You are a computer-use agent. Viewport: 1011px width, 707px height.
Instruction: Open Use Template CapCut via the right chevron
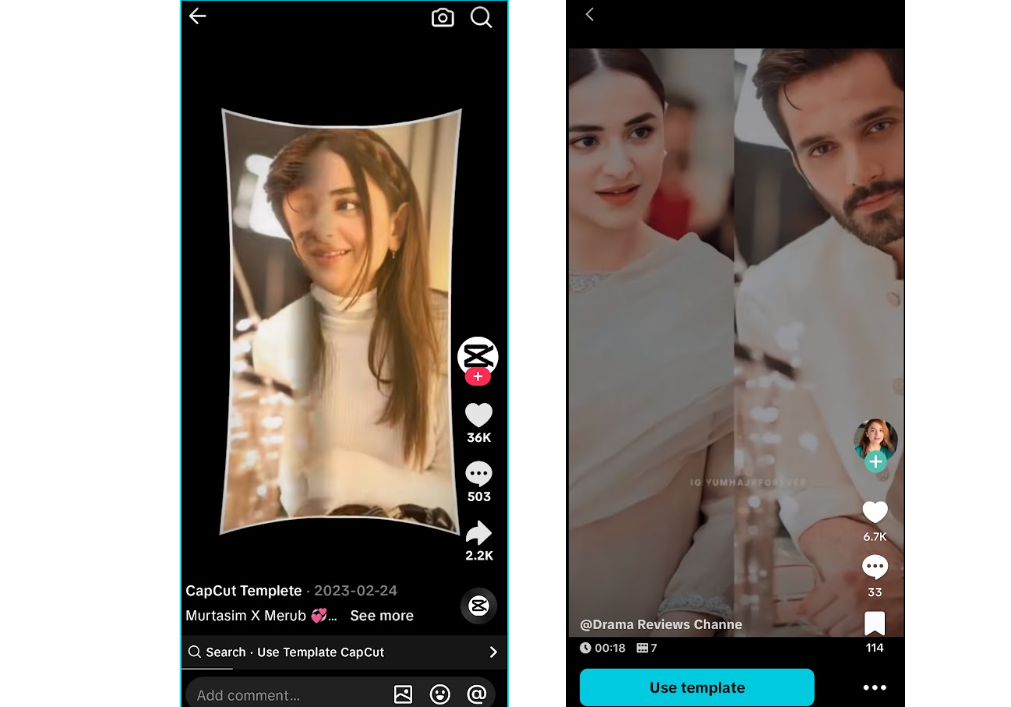coord(491,652)
